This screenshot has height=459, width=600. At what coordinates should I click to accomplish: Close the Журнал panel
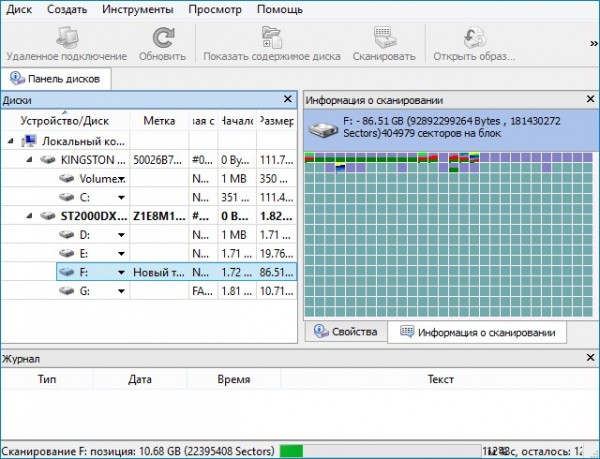tap(590, 358)
